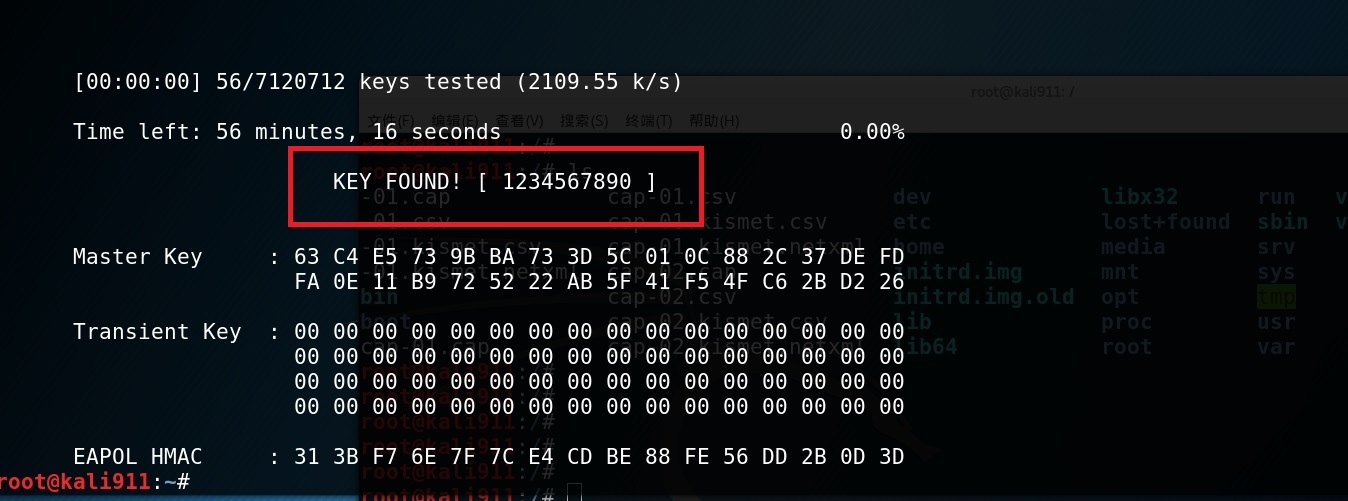Viewport: 1348px width, 501px height.
Task: Open the 搜索(S) menu
Action: [x=584, y=120]
